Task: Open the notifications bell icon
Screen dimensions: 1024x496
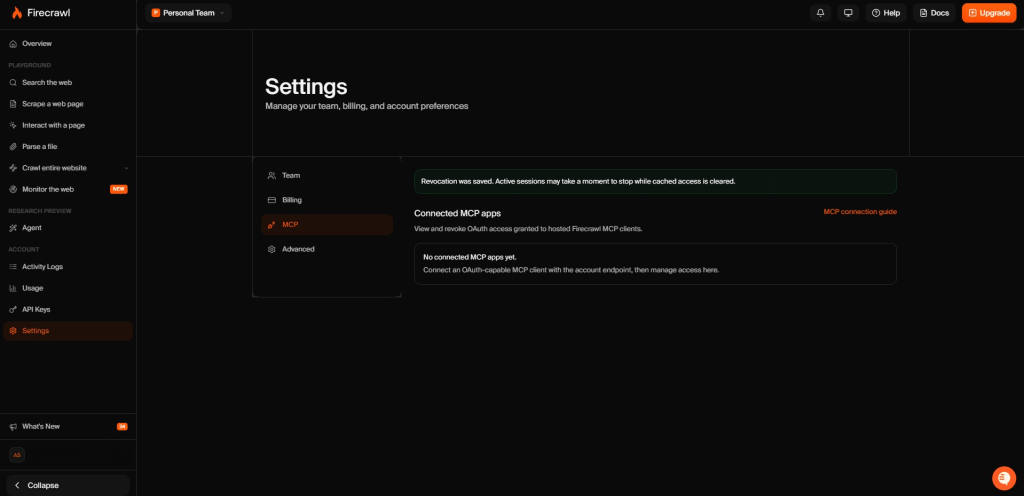Action: pos(820,13)
